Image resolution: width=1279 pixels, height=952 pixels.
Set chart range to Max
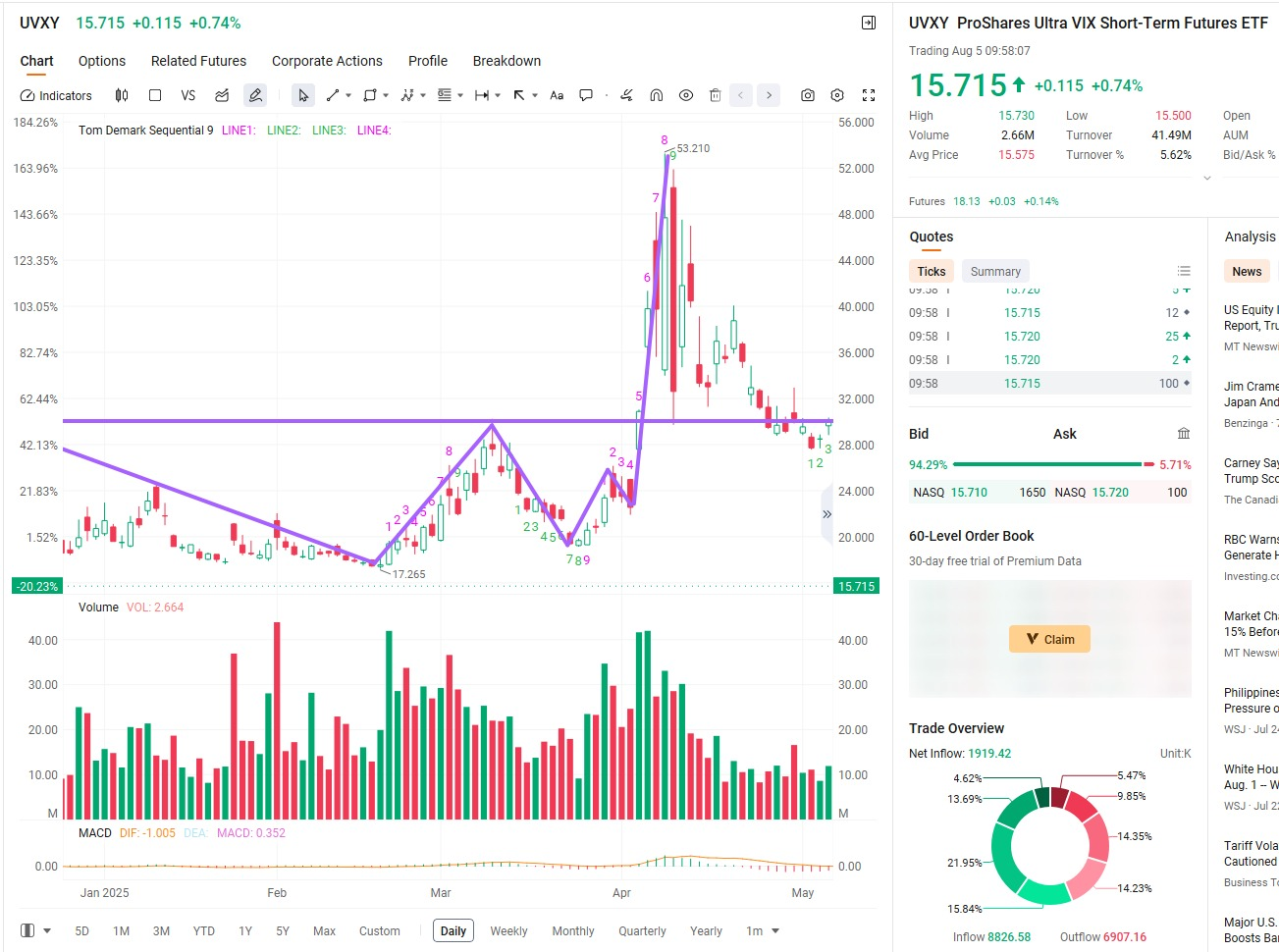325,931
